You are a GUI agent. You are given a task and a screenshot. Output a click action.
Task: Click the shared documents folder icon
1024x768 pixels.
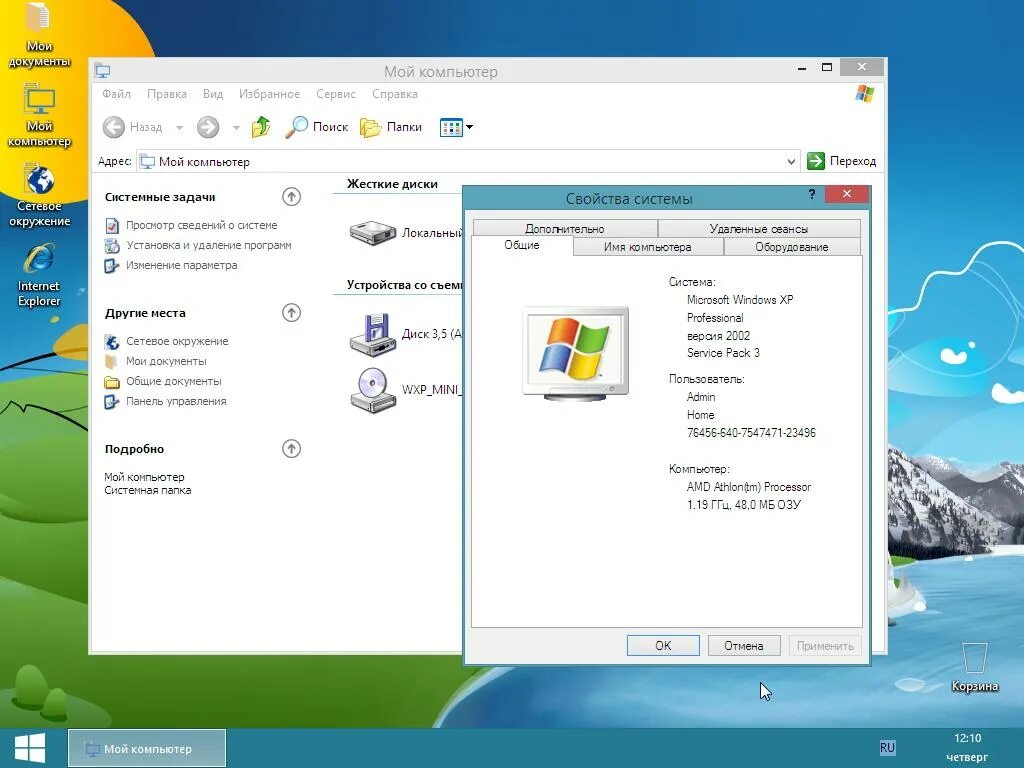(112, 382)
